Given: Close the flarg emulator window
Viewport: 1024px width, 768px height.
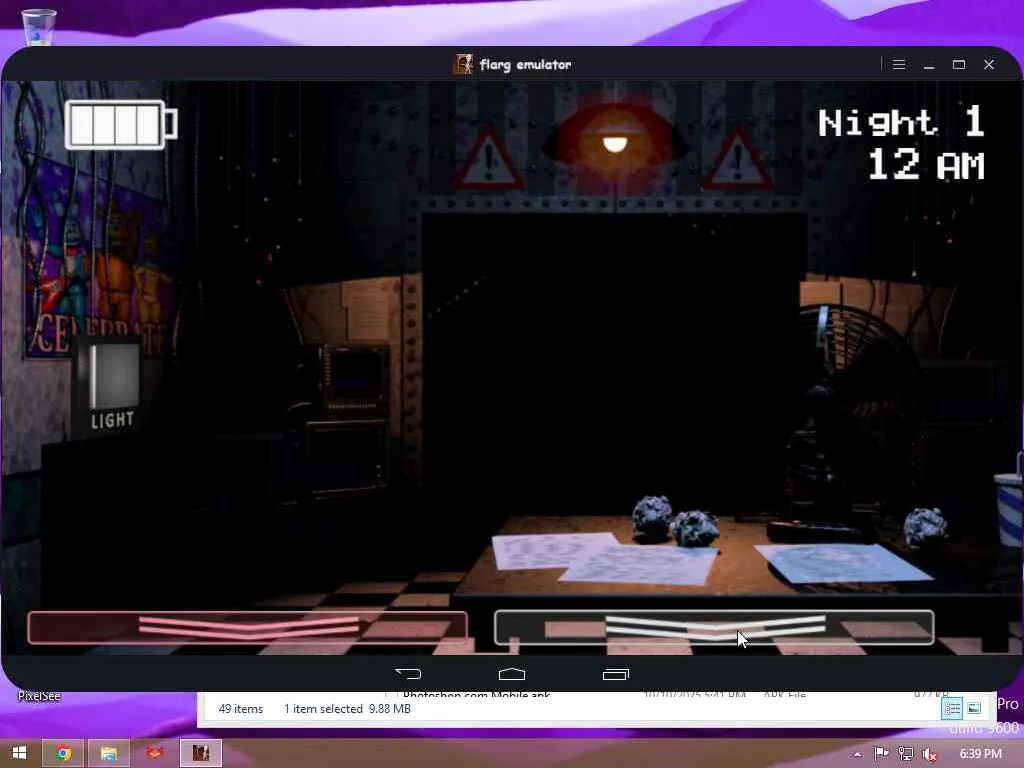Looking at the screenshot, I should (x=989, y=65).
